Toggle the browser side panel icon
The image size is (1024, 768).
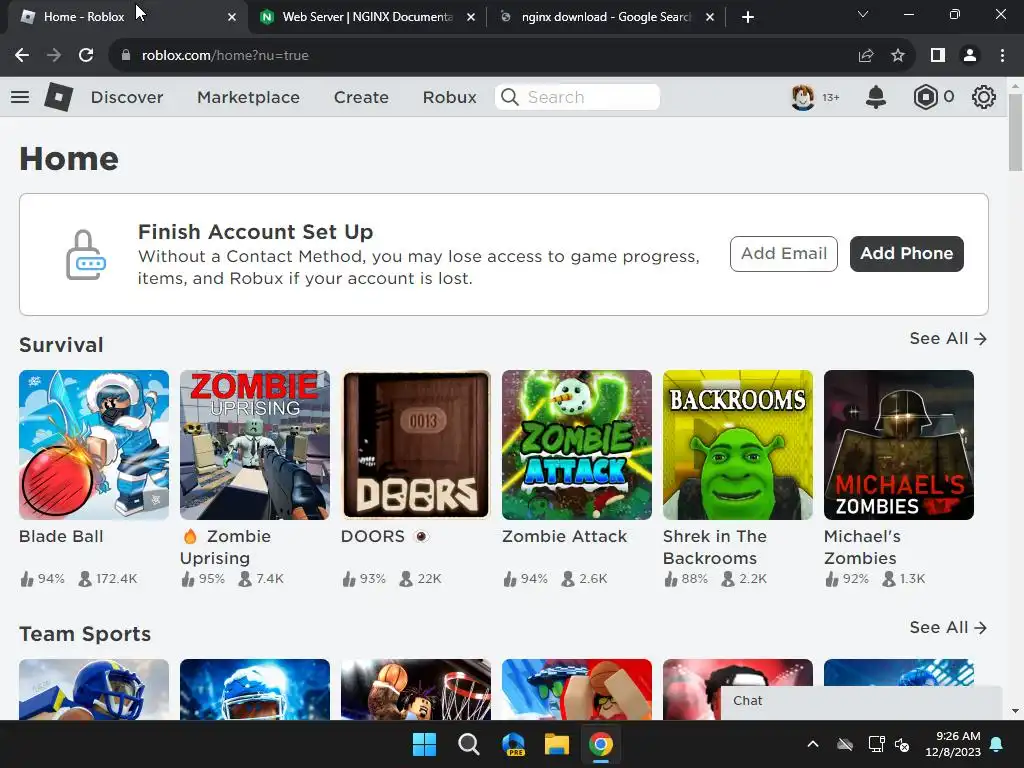tap(938, 56)
